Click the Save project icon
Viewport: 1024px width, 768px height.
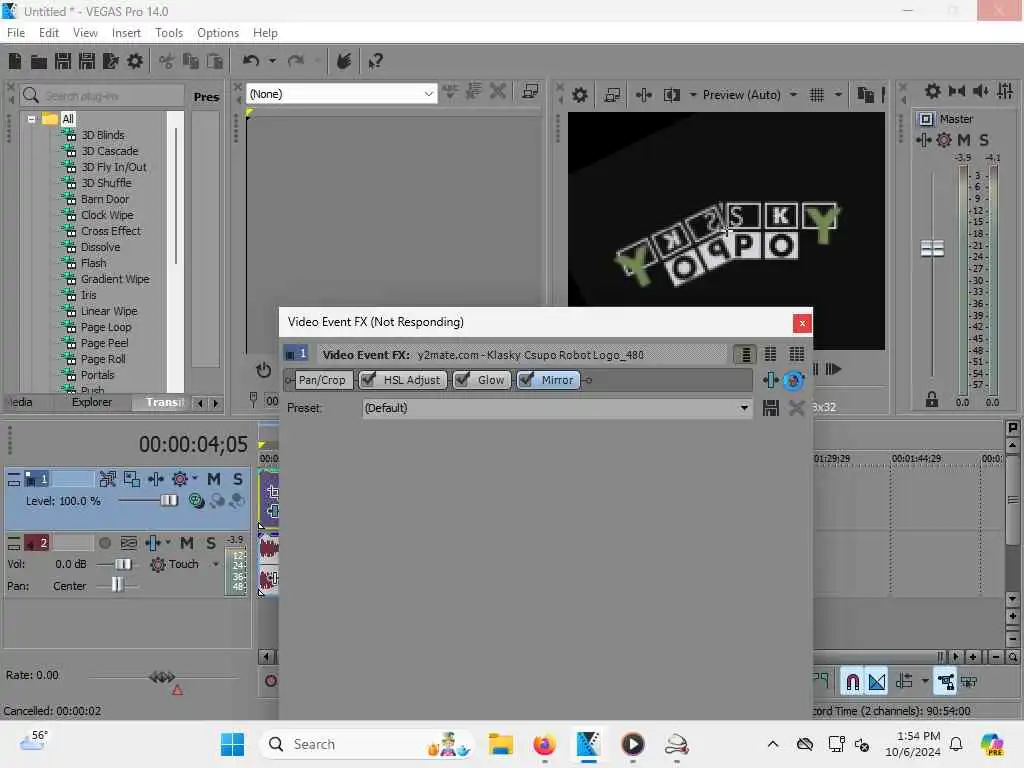(63, 61)
